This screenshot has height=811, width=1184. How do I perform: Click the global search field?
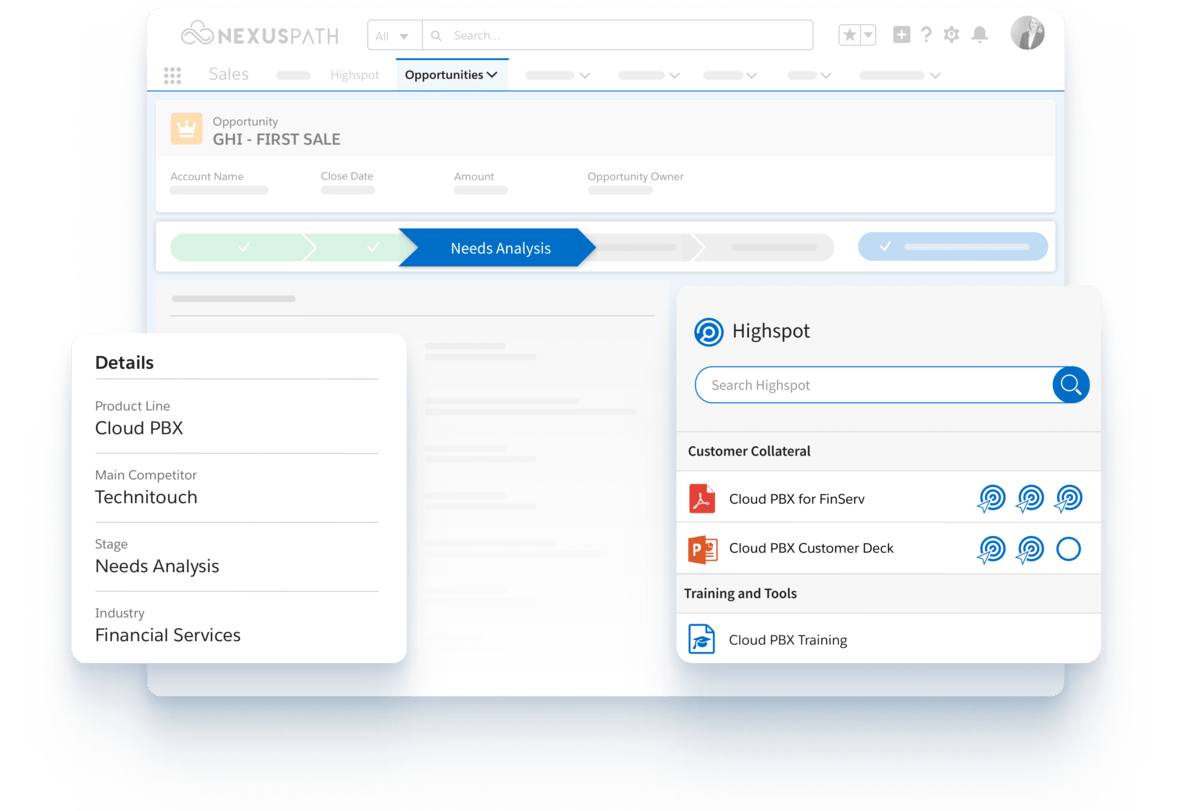[618, 35]
